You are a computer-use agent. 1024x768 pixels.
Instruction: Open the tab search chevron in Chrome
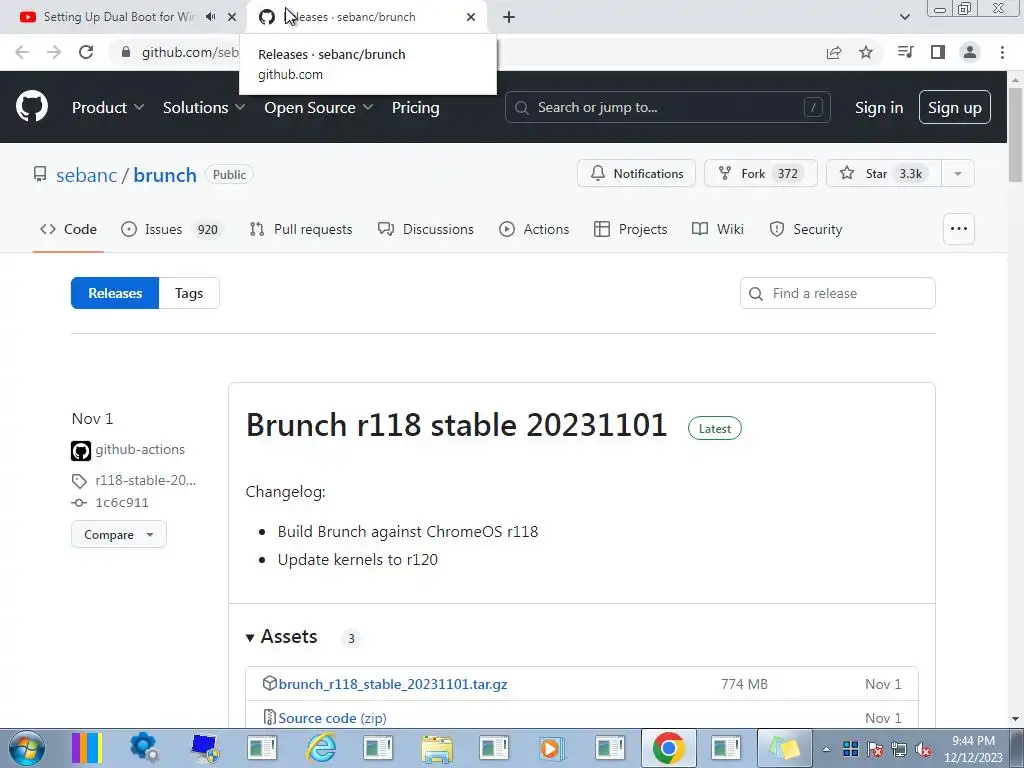point(904,17)
